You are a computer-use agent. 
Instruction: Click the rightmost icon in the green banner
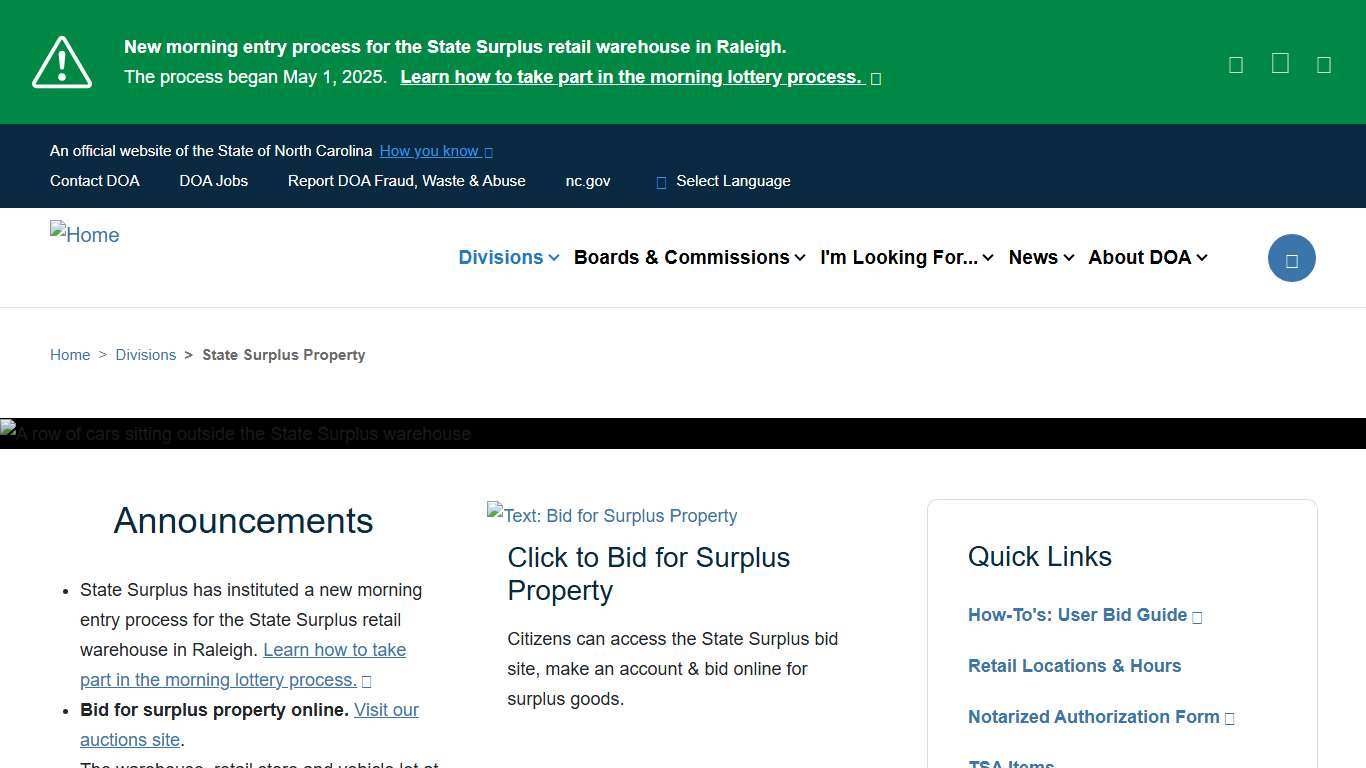click(x=1324, y=64)
